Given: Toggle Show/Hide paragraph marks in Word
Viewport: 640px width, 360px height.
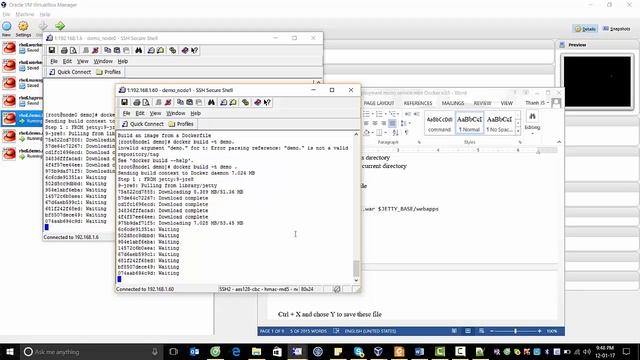Looking at the screenshot, I should (x=407, y=133).
